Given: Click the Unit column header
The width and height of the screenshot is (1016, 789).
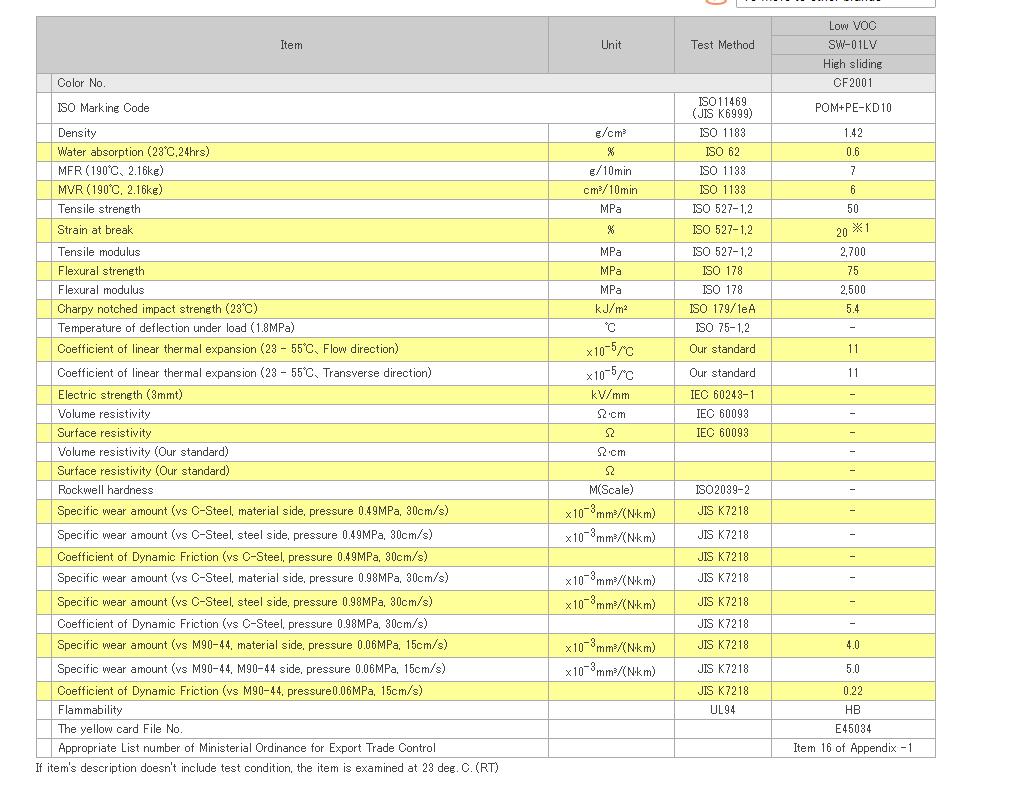Looking at the screenshot, I should tap(611, 45).
